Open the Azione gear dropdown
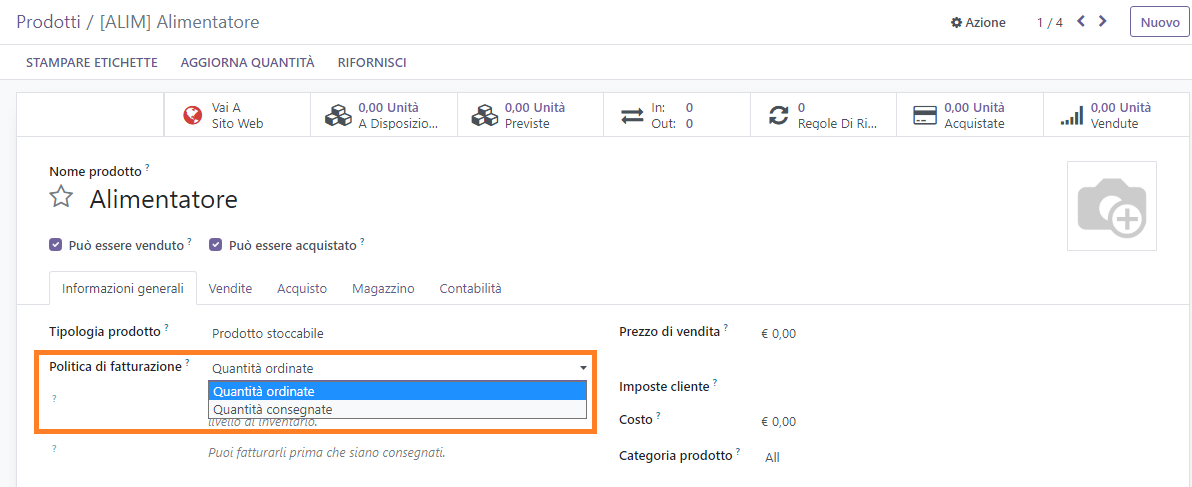The height and width of the screenshot is (487, 1192). coord(978,22)
